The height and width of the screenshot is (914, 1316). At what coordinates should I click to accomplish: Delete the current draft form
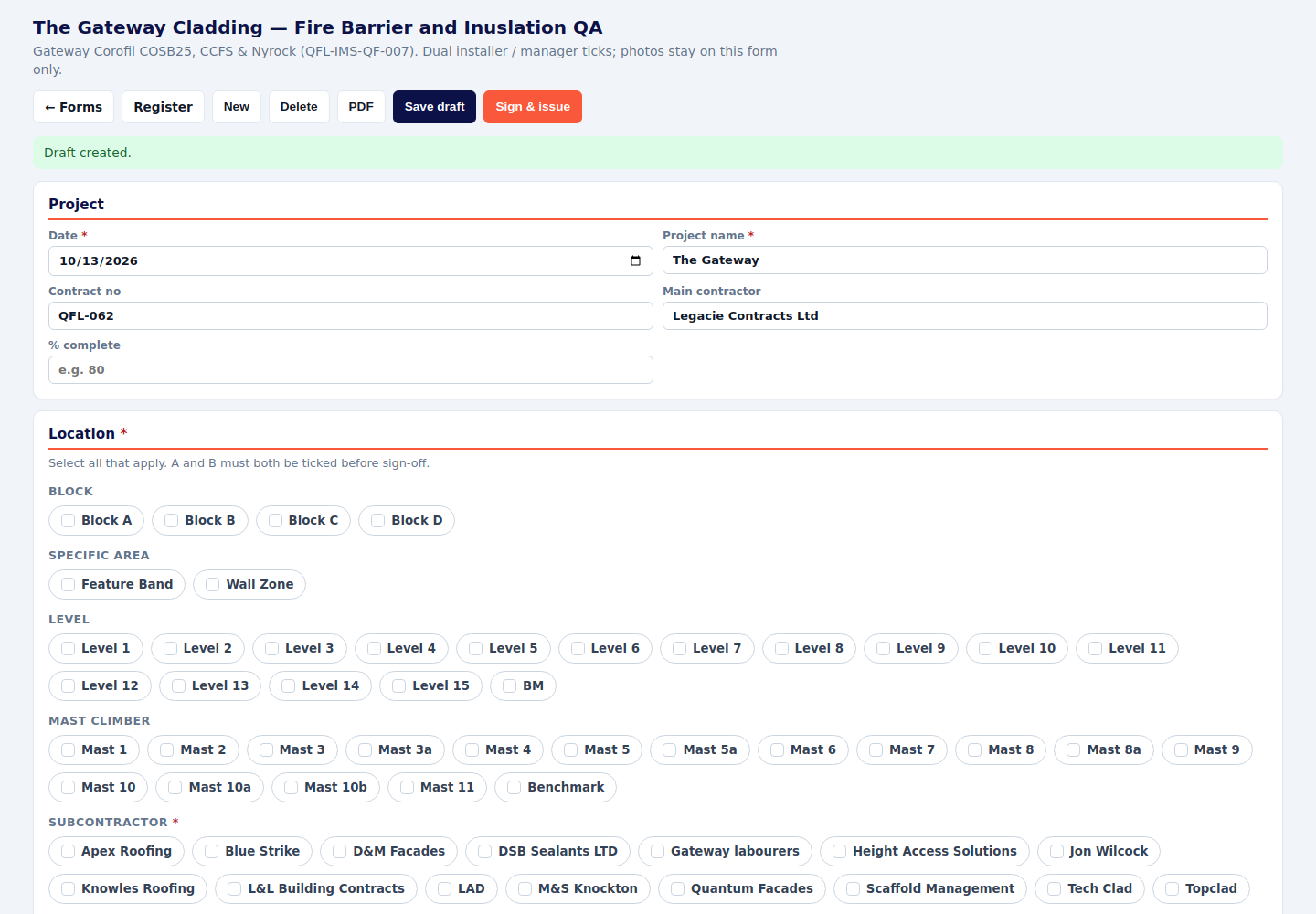[x=299, y=107]
